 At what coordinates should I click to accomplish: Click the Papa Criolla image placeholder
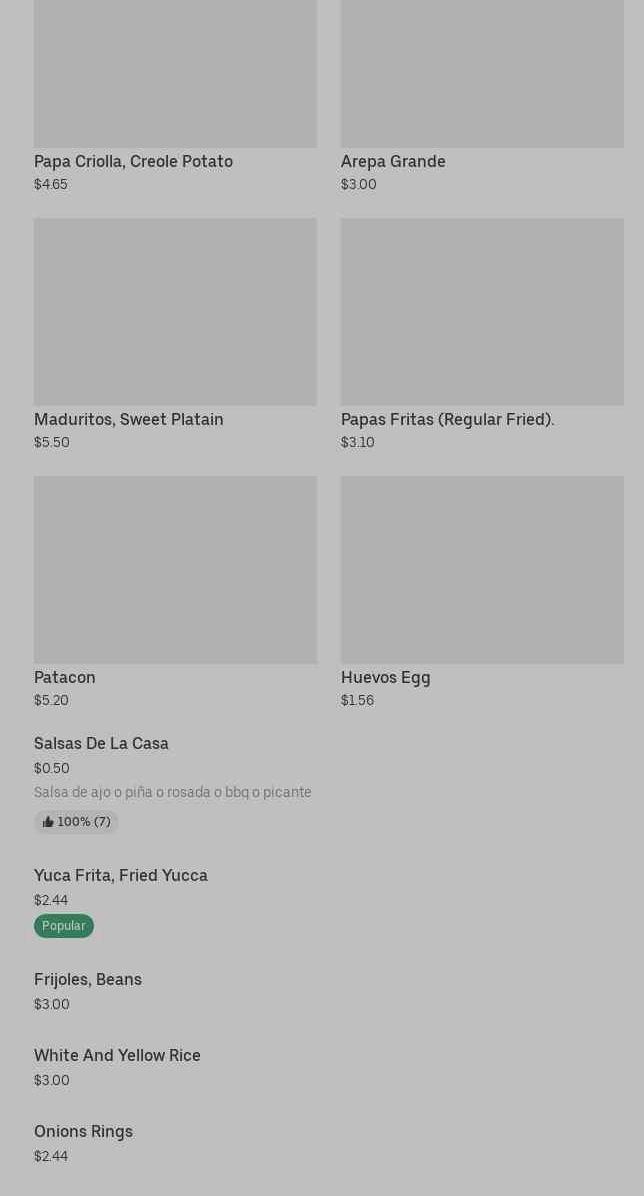point(175,70)
